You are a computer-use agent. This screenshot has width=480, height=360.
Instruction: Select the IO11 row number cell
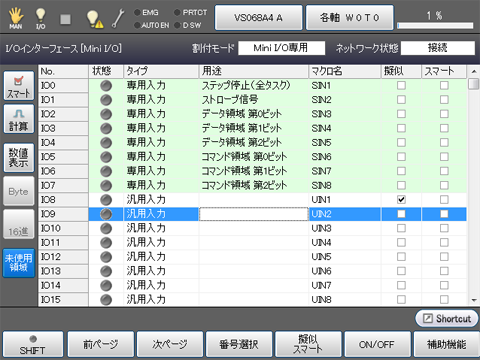[x=64, y=242]
